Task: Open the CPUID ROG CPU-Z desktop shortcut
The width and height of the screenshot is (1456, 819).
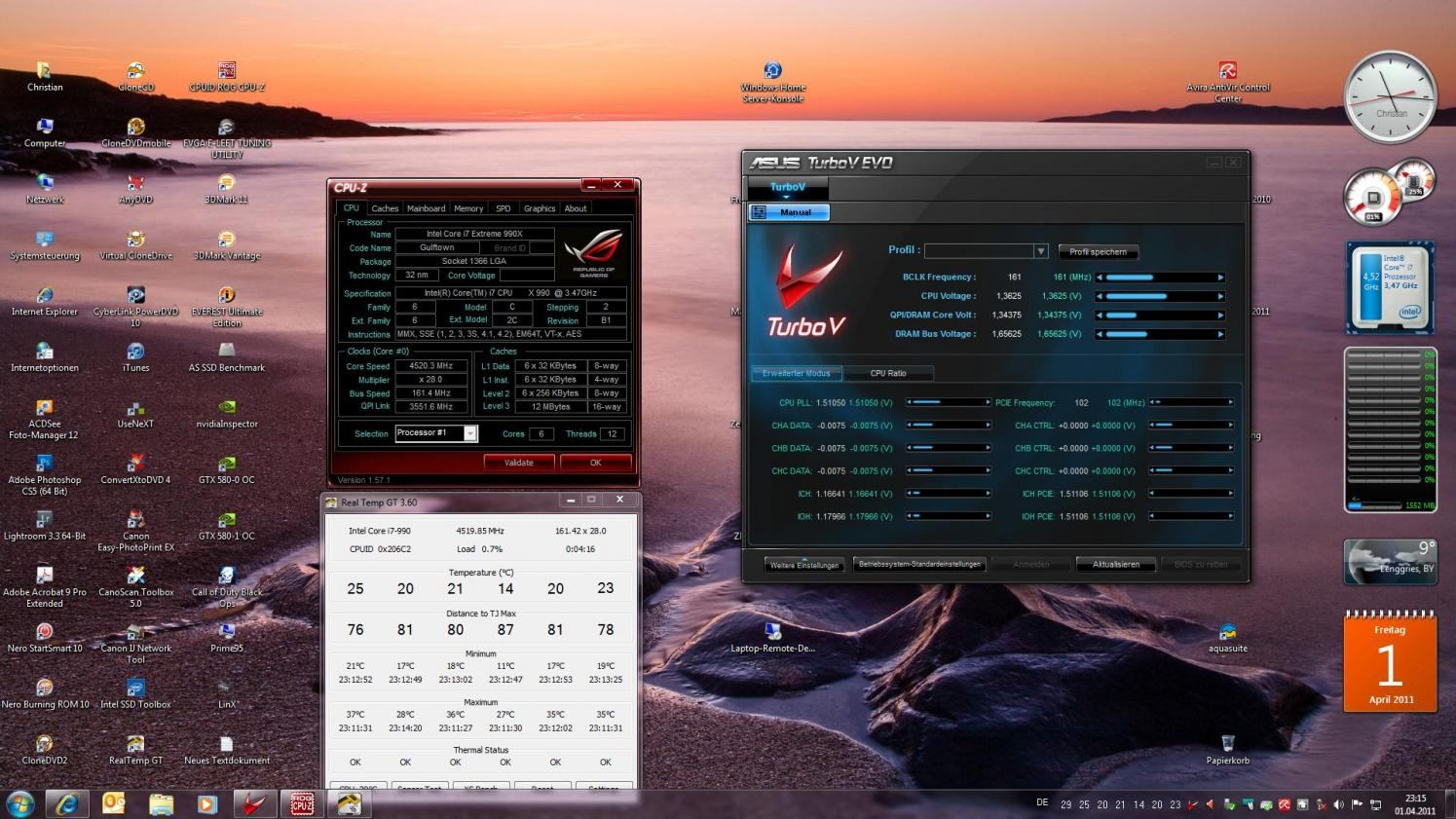Action: coord(227,77)
